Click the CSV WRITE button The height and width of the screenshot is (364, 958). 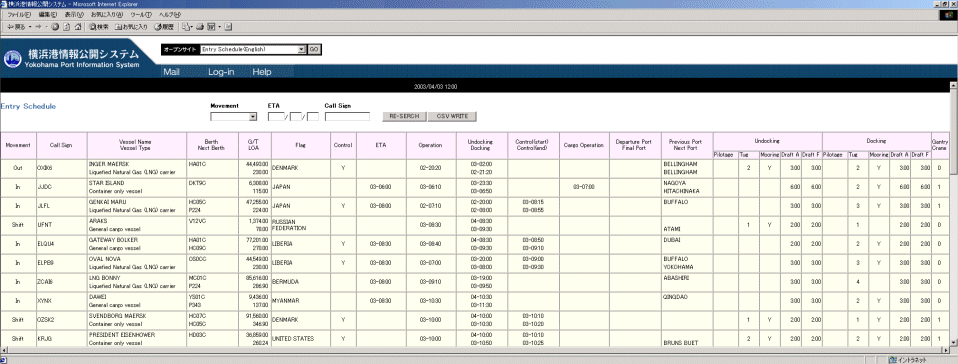point(452,116)
